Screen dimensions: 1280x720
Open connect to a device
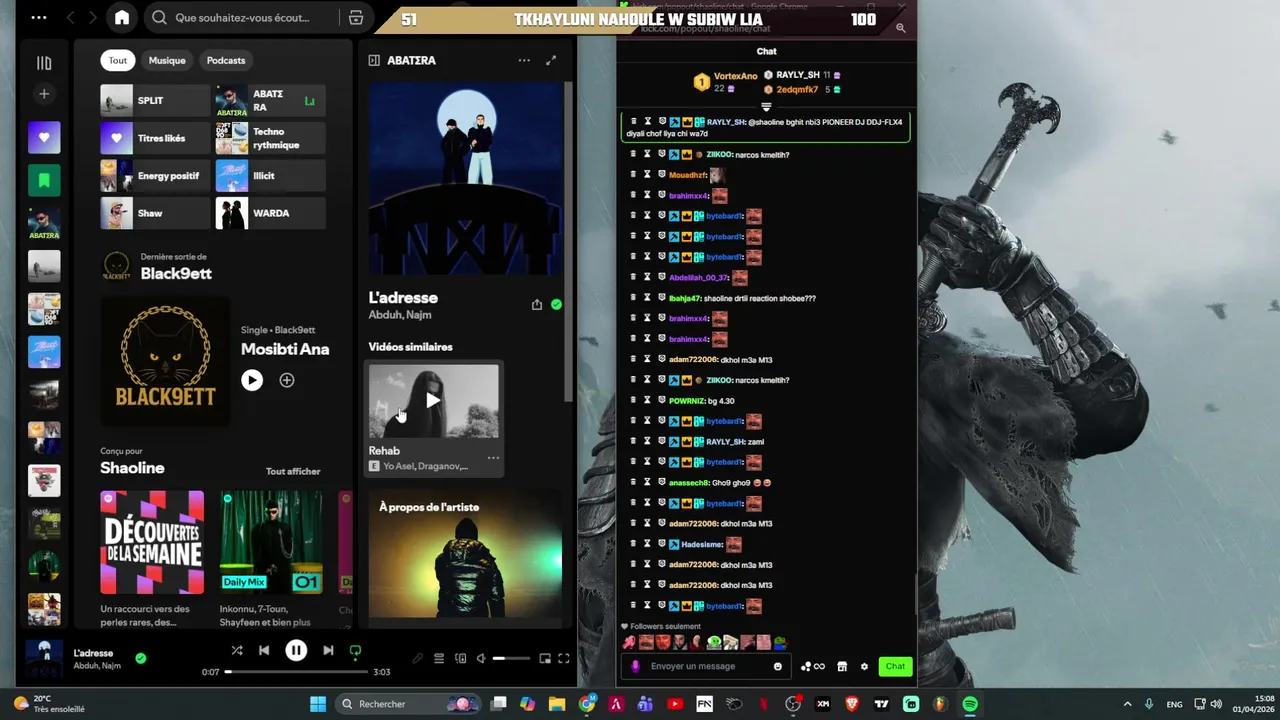pos(461,658)
